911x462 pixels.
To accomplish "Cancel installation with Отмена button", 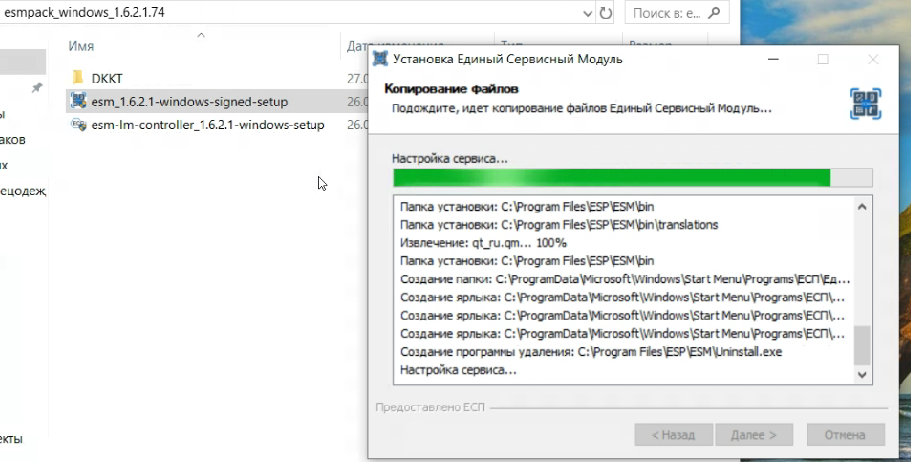I will (x=845, y=435).
